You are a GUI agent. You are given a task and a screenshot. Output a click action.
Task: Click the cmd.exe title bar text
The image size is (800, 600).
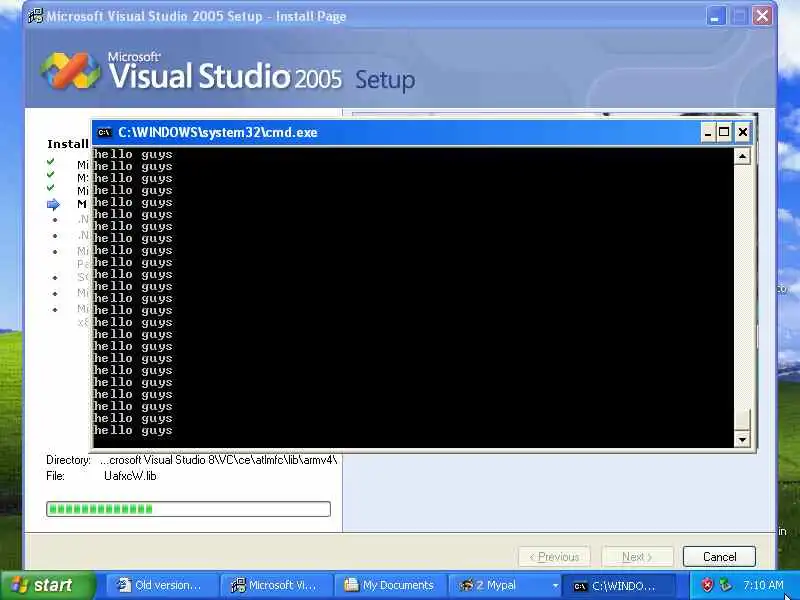pos(218,133)
